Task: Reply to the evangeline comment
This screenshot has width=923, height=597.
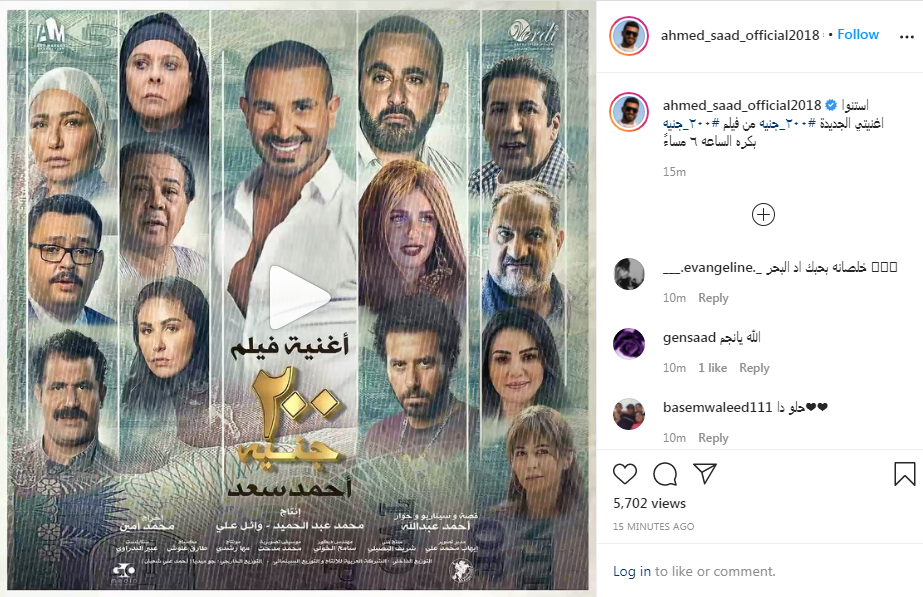Action: [x=713, y=298]
